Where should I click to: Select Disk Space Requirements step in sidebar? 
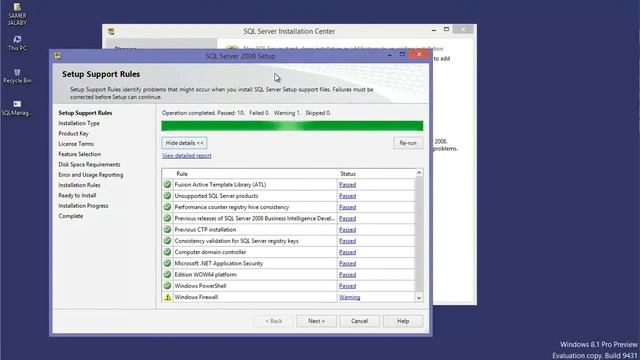[89, 164]
